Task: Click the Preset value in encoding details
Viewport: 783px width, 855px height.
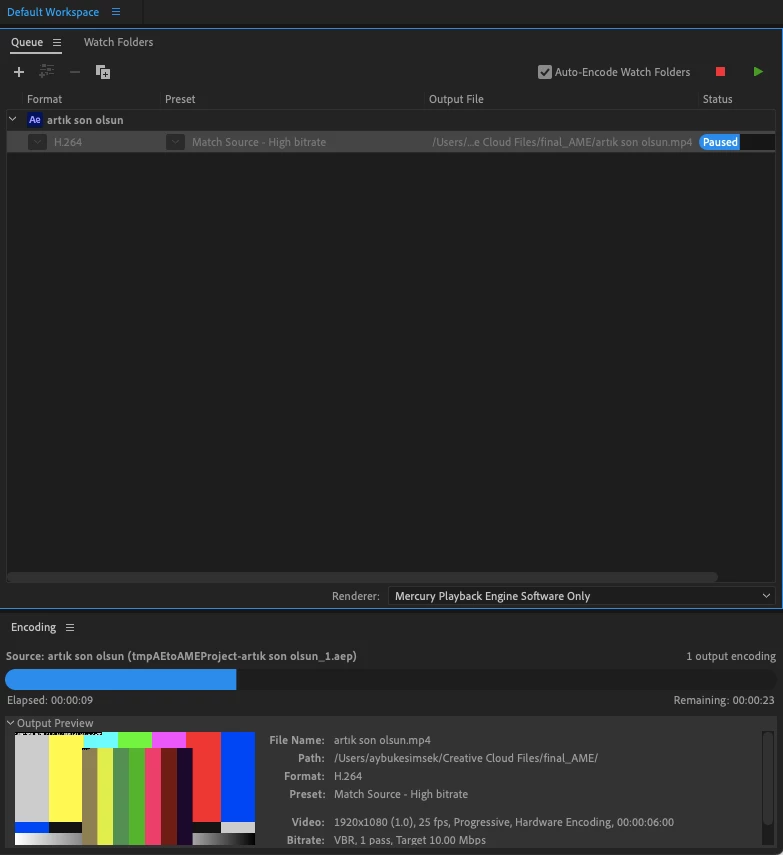Action: (401, 794)
